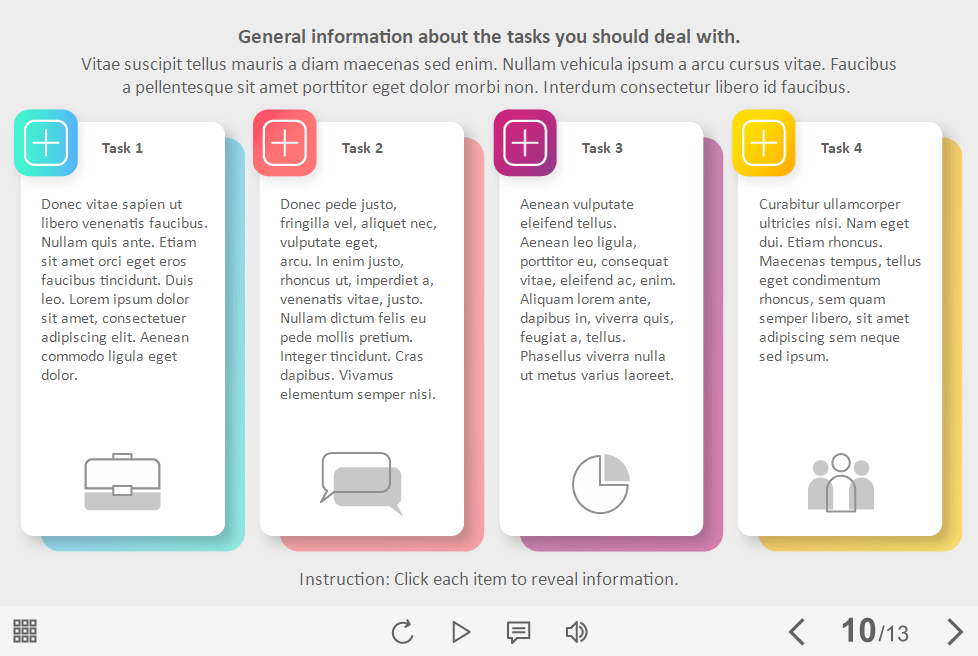Viewport: 978px width, 656px height.
Task: Replay the slide with reload icon
Action: coord(402,631)
